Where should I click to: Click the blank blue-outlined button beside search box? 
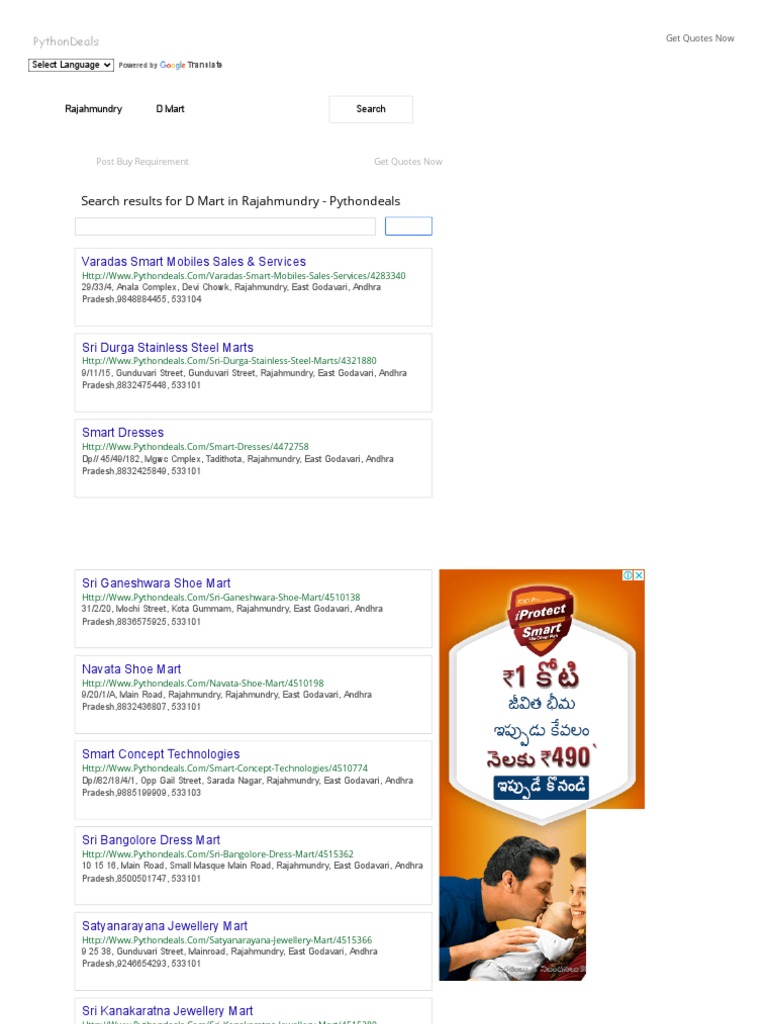tap(409, 226)
